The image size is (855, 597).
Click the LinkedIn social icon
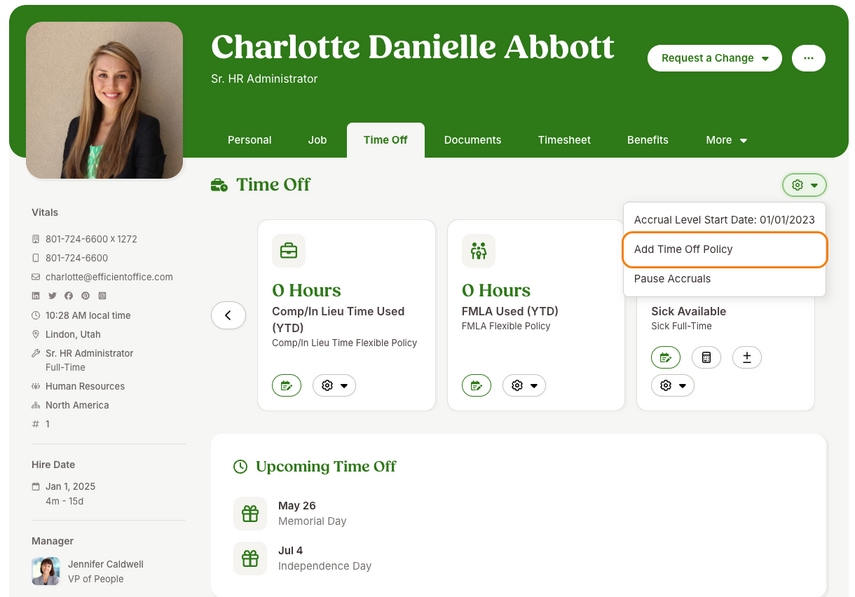(x=35, y=296)
